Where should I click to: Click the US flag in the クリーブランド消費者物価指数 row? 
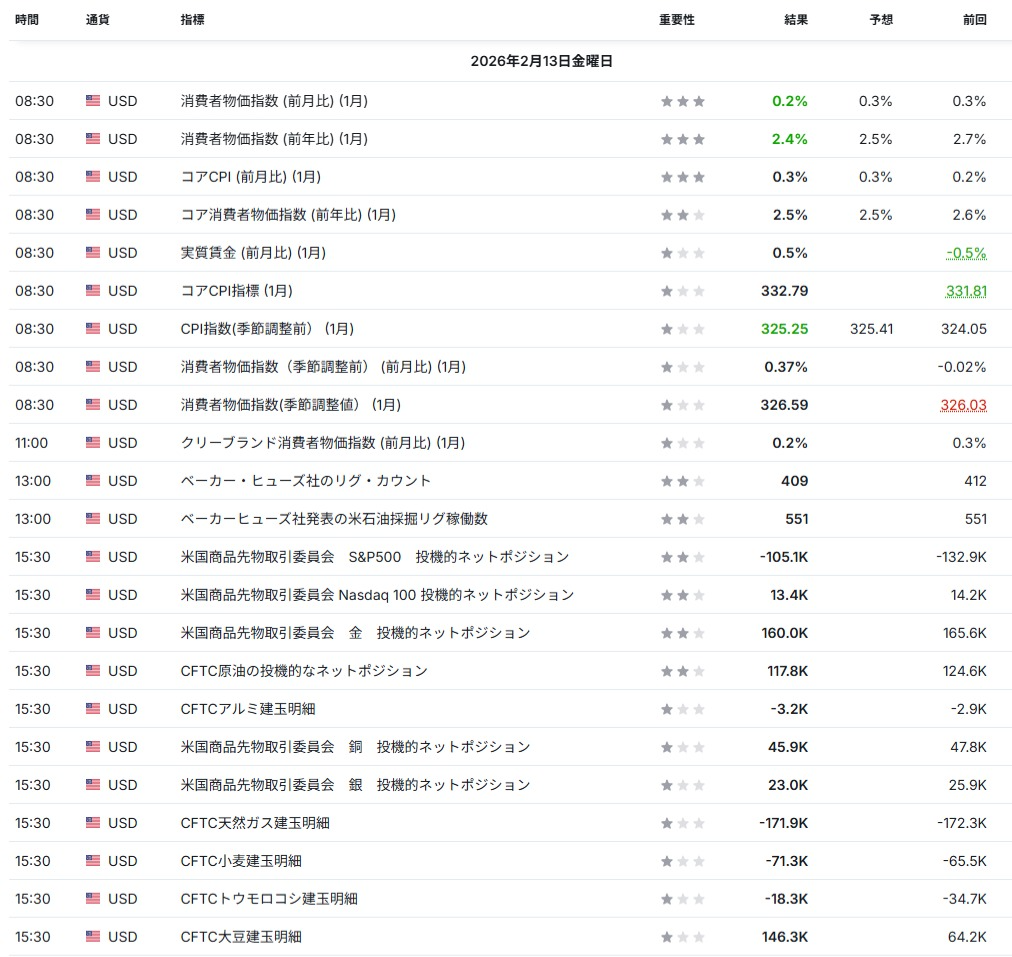click(x=93, y=443)
